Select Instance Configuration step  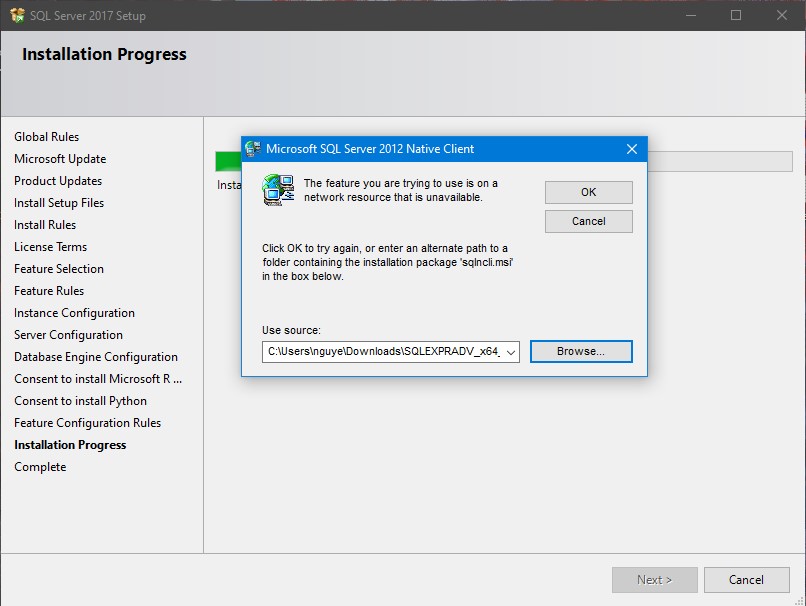tap(75, 313)
